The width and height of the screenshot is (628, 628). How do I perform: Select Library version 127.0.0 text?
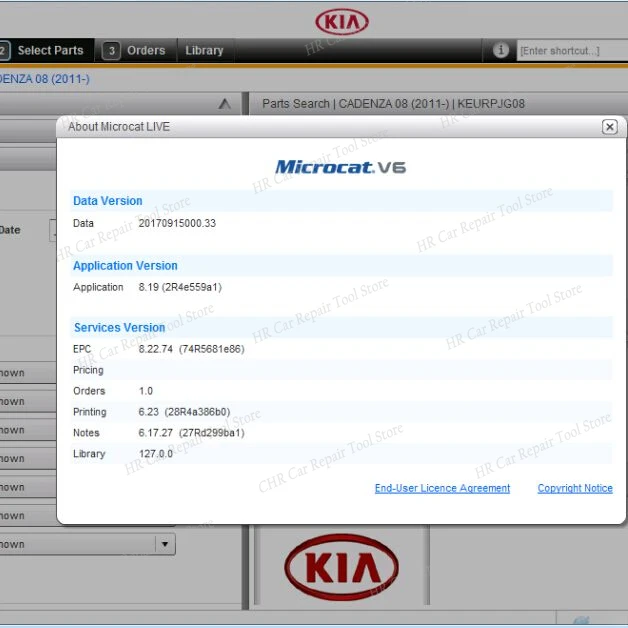point(156,454)
